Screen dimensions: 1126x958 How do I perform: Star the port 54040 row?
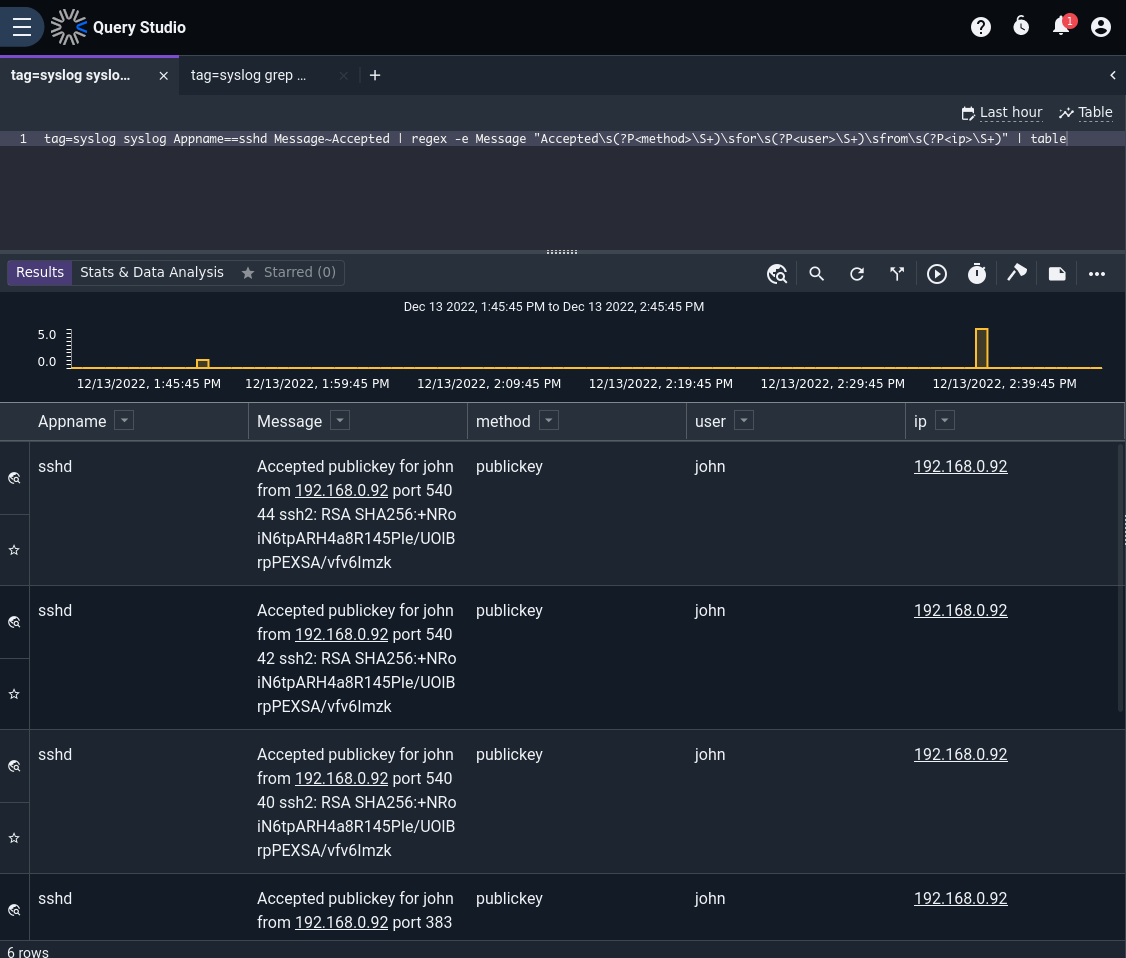[14, 838]
